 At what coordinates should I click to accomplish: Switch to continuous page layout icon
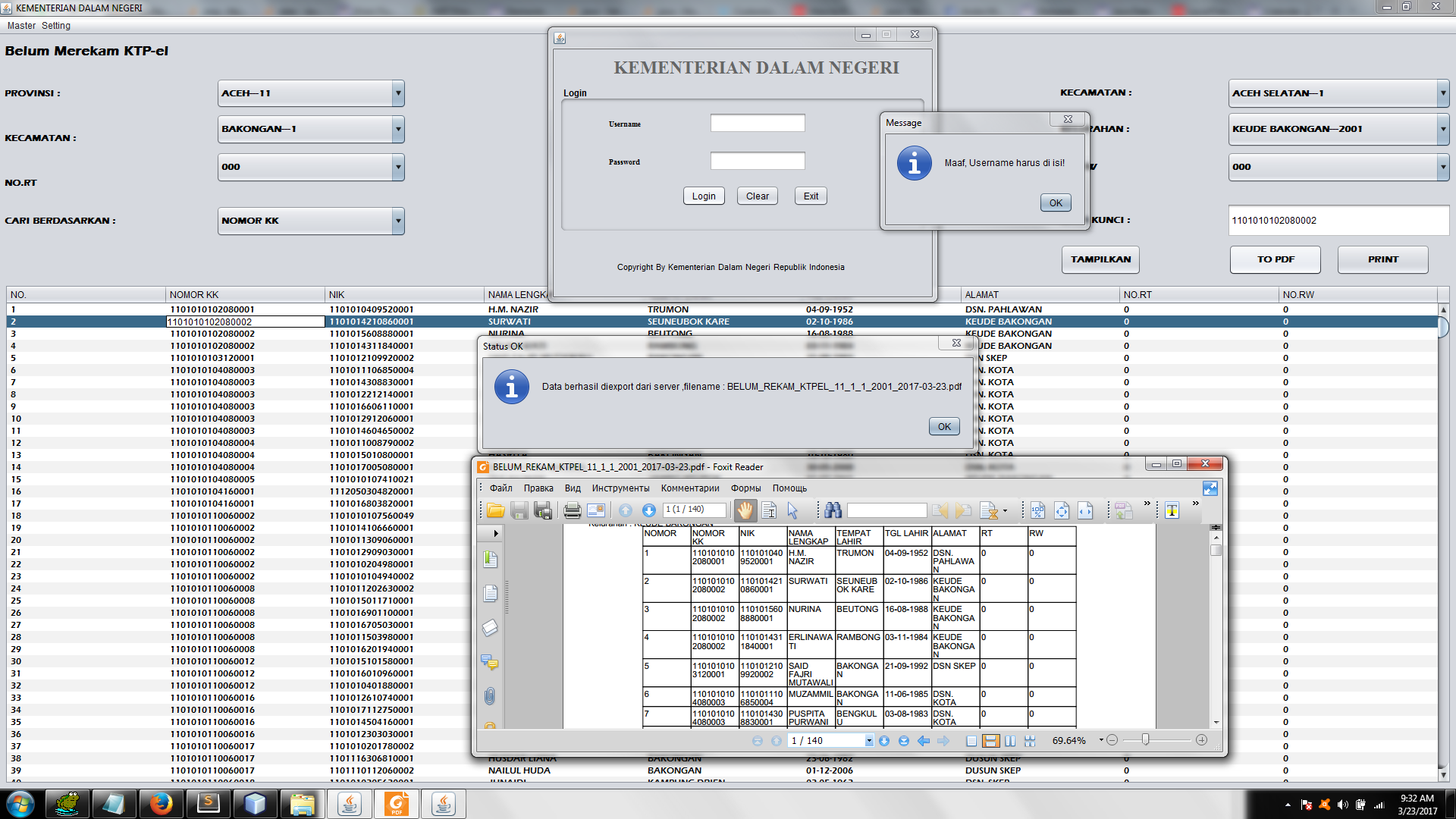click(990, 741)
